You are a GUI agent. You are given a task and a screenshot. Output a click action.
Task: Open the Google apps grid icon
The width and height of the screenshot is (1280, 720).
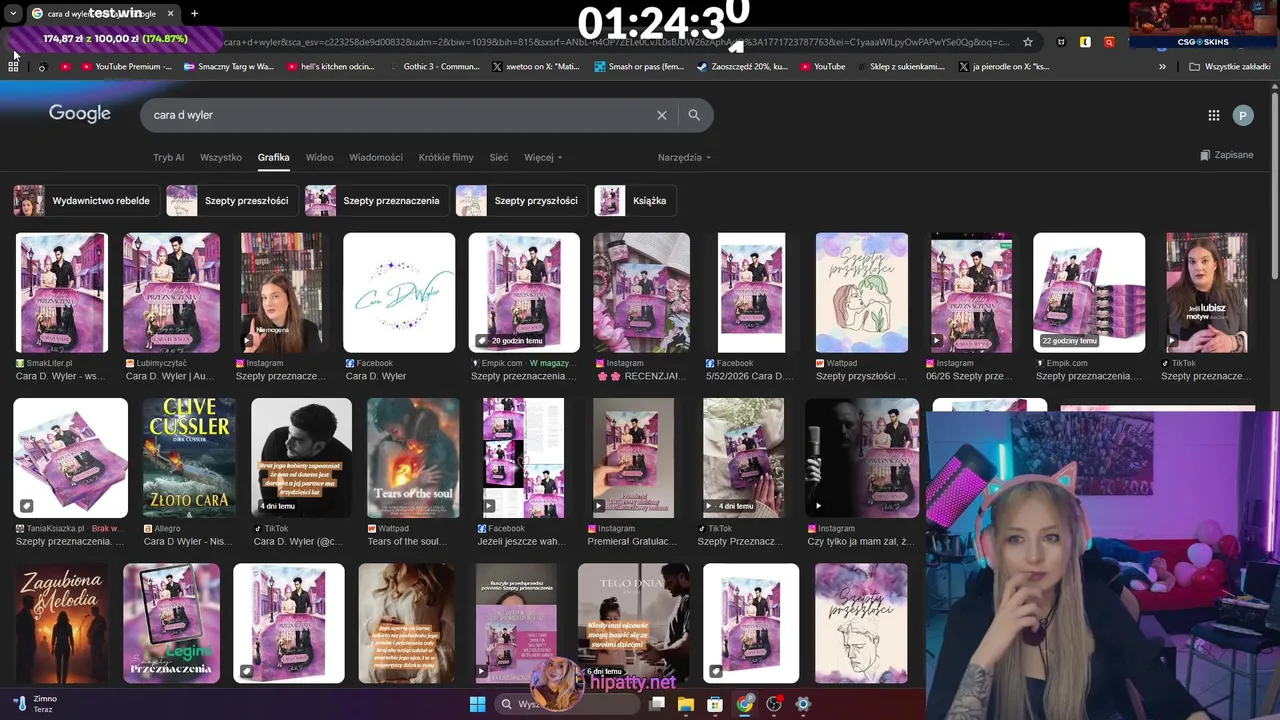pyautogui.click(x=1213, y=116)
